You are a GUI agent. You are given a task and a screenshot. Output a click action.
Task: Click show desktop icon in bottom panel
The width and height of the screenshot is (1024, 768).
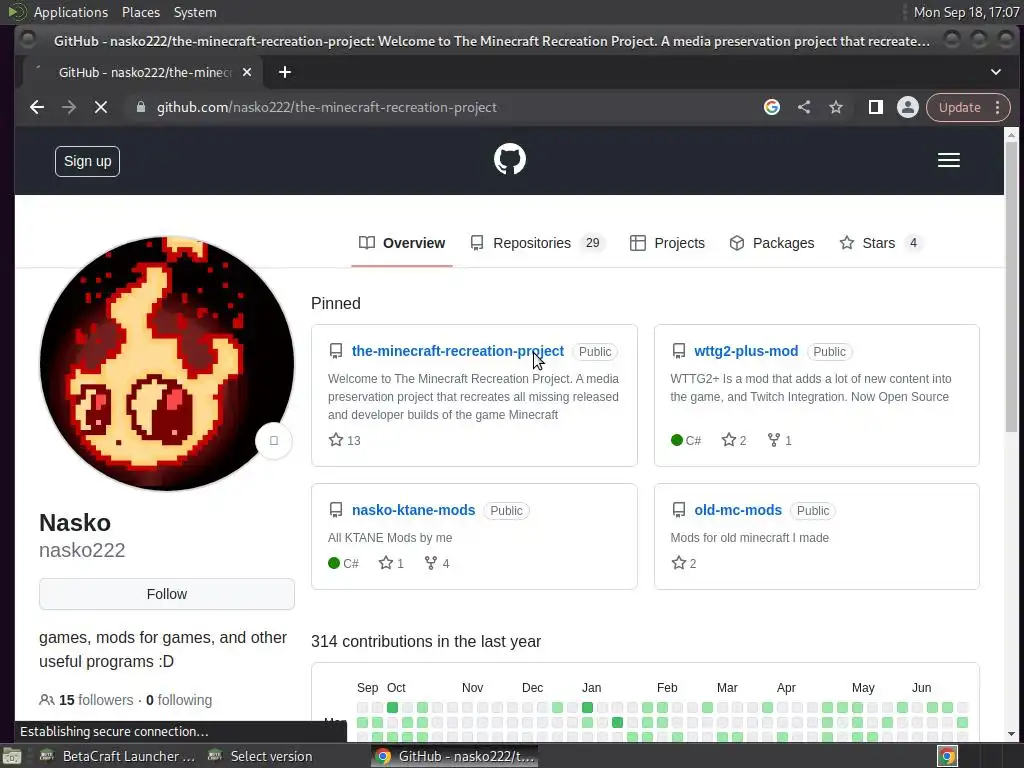12,756
